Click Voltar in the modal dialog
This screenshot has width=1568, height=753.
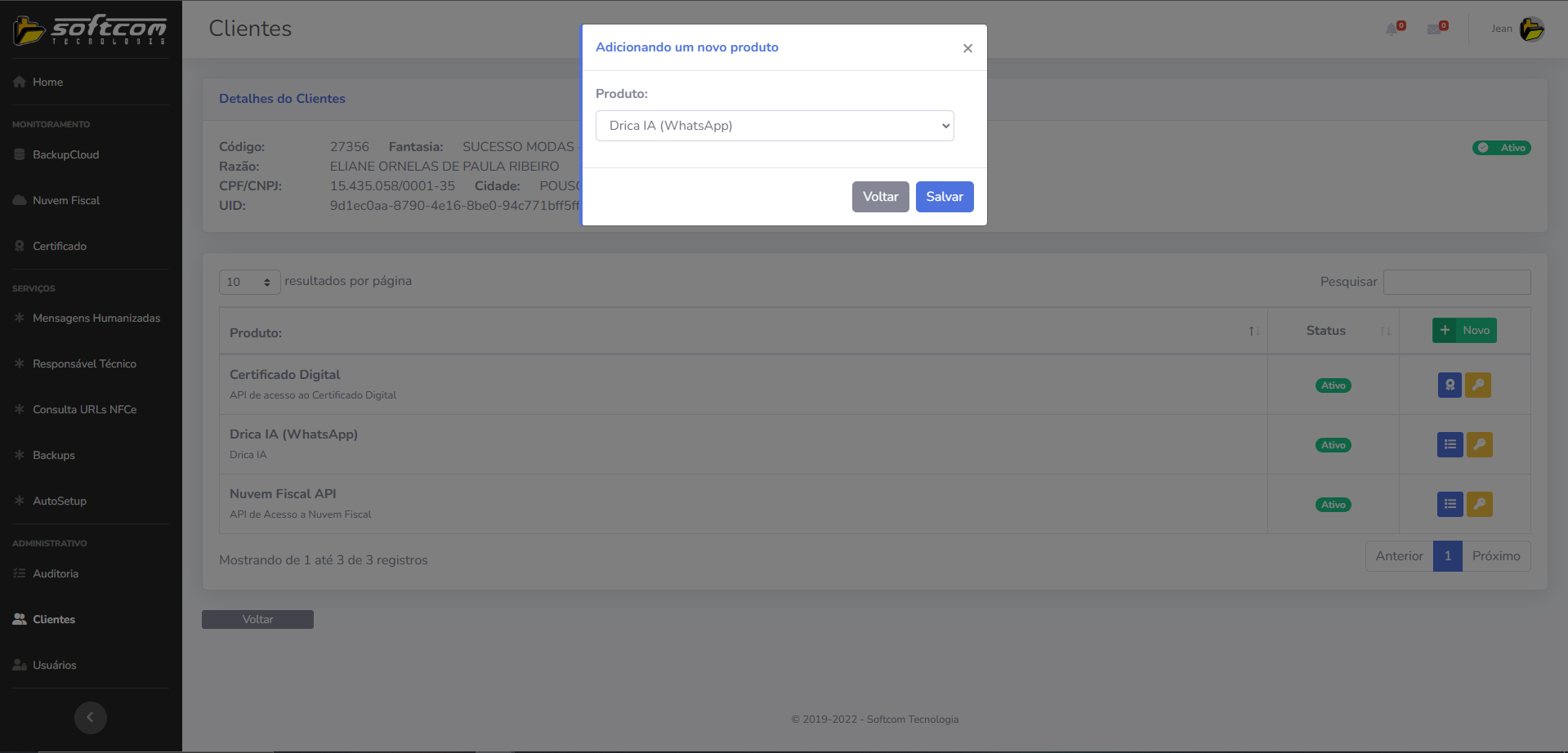click(880, 197)
